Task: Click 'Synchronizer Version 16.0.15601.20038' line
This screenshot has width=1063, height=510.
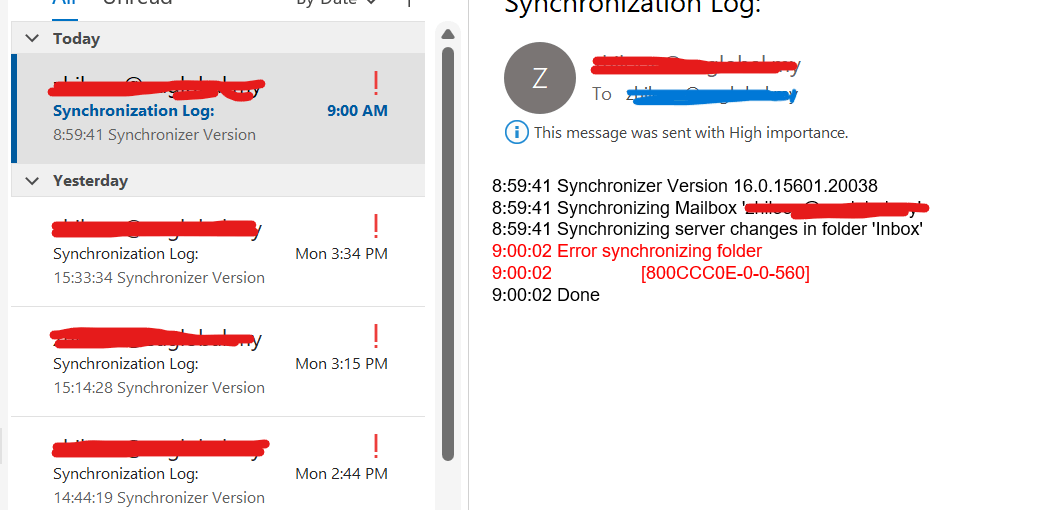Action: (685, 186)
